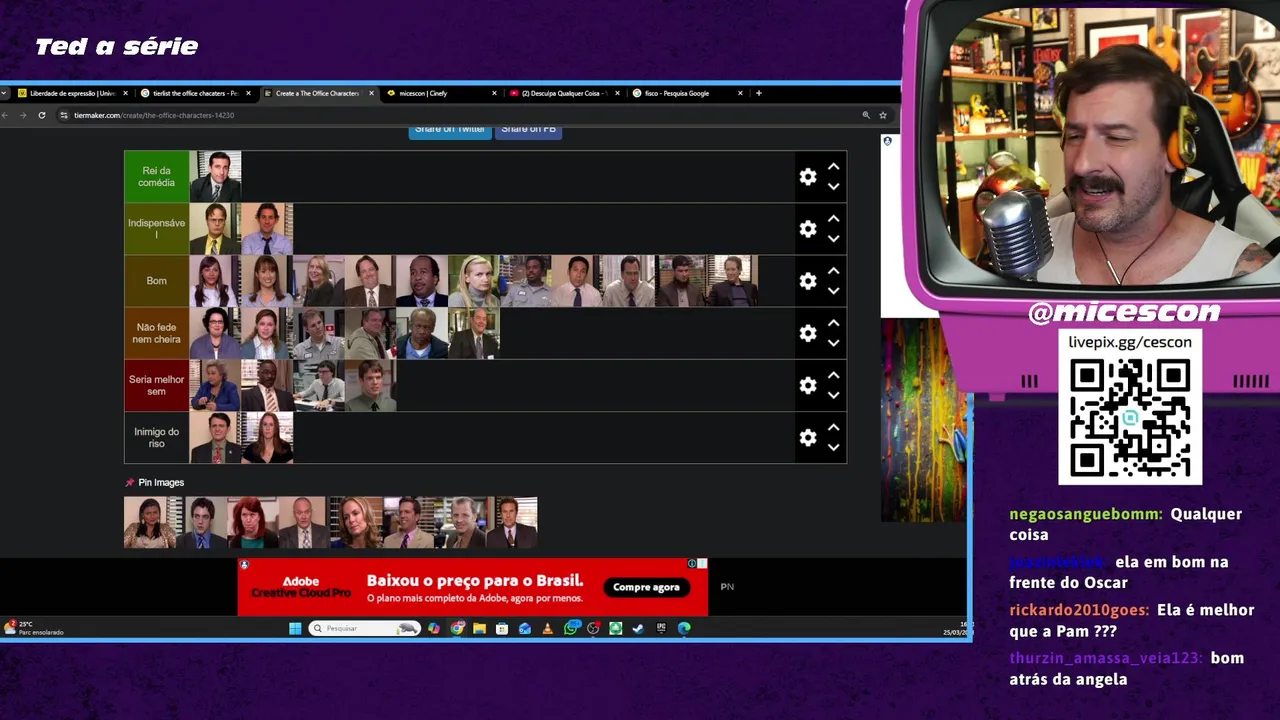Open settings gear for Bom tier
Viewport: 1280px width, 720px height.
coord(808,281)
